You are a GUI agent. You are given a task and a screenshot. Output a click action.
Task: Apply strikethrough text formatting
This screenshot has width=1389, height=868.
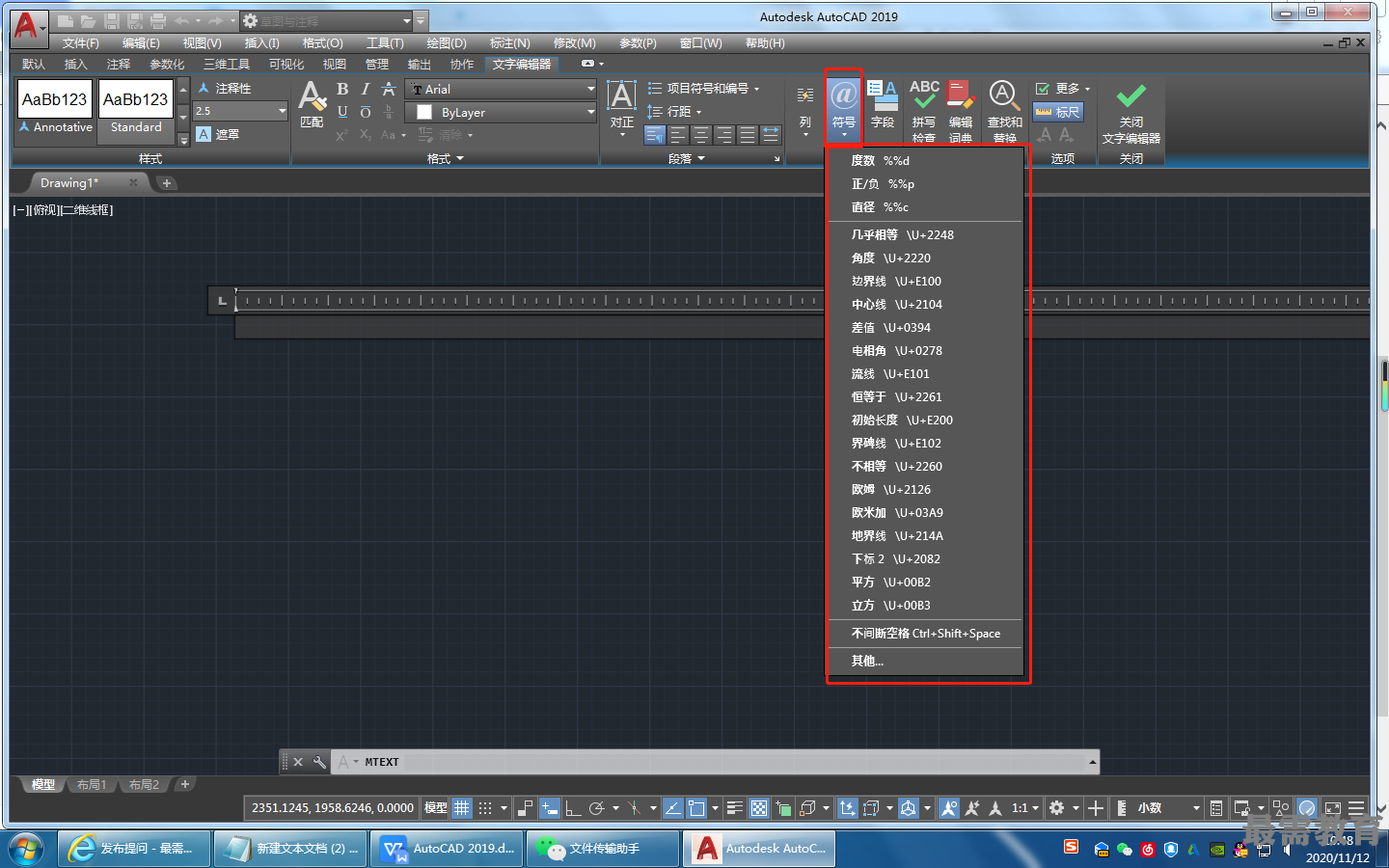click(x=389, y=89)
